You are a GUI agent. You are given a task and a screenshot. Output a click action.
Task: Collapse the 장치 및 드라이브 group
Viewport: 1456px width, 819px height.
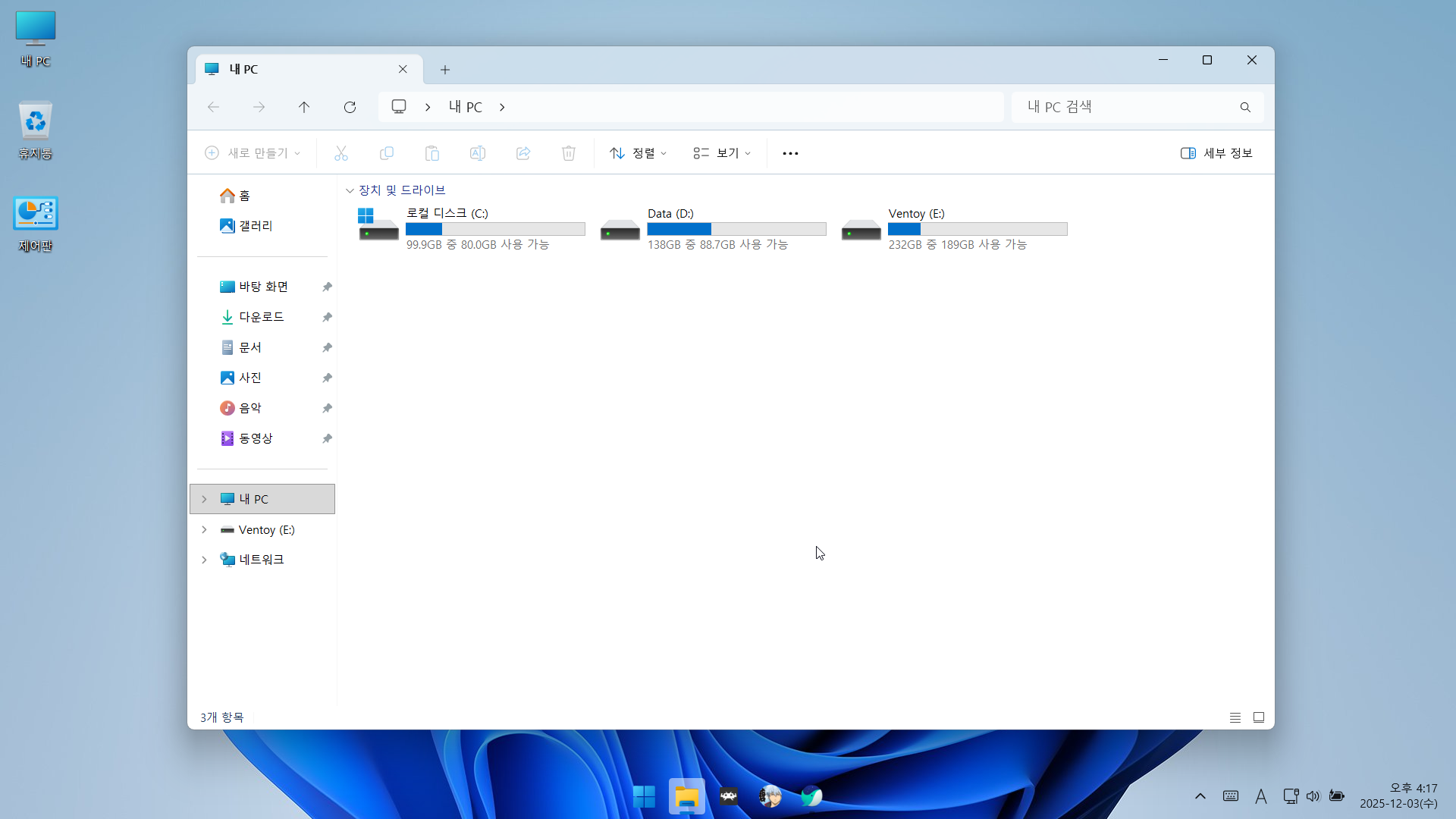[350, 190]
